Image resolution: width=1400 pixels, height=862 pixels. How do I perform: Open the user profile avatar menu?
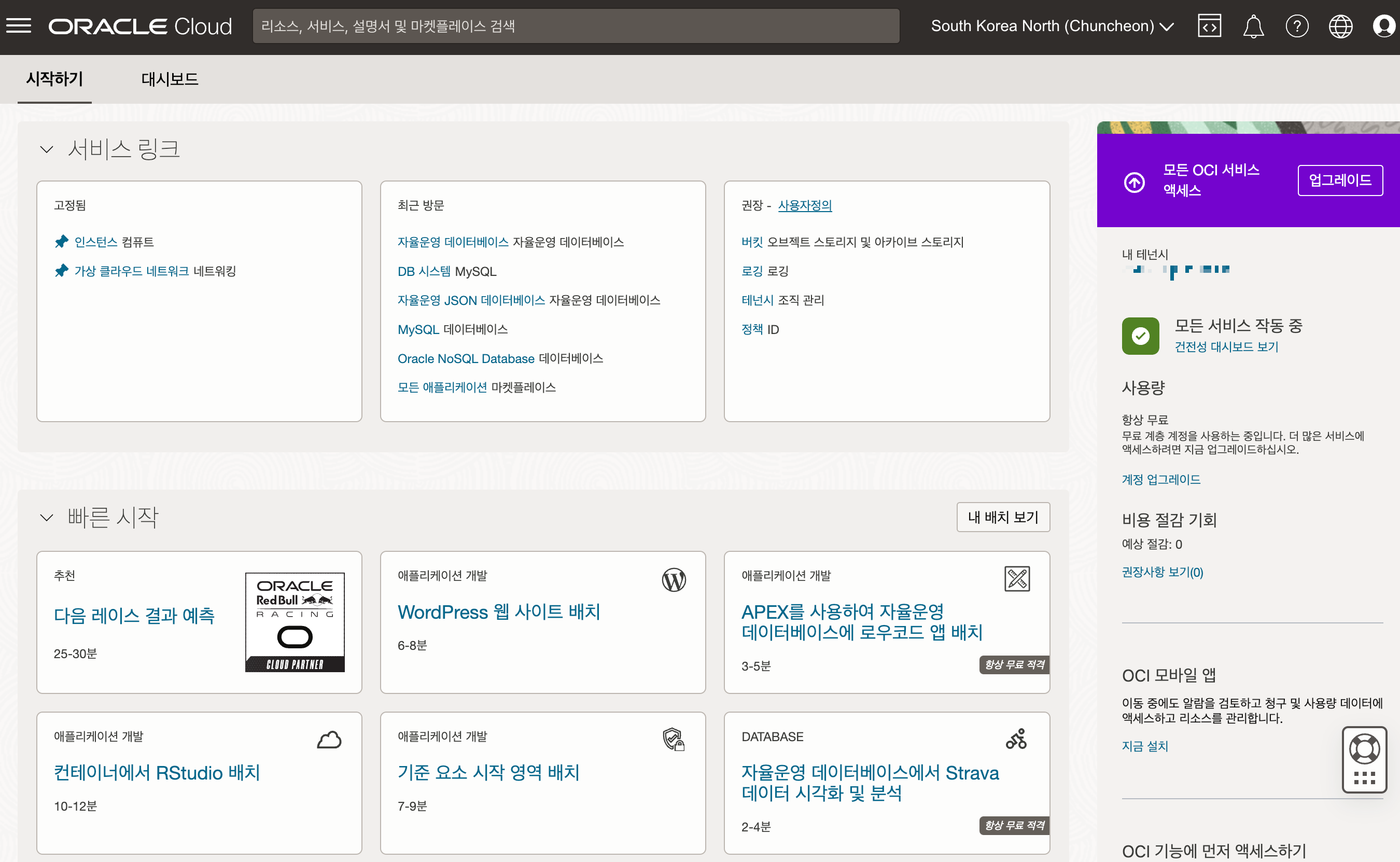click(1383, 26)
